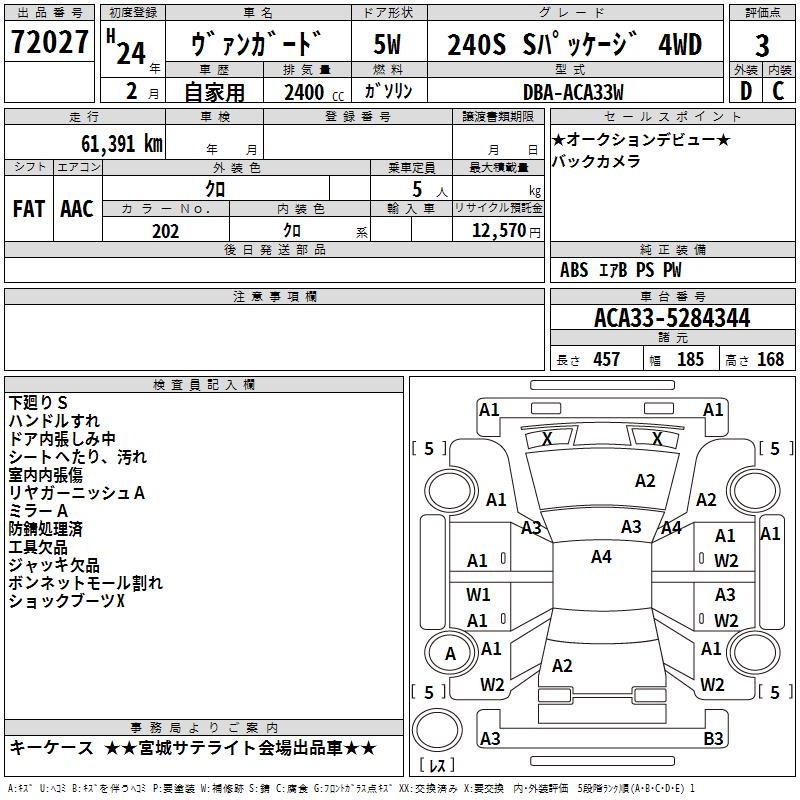Screen dimensions: 800x800
Task: Click exterior rating D
Action: point(745,91)
